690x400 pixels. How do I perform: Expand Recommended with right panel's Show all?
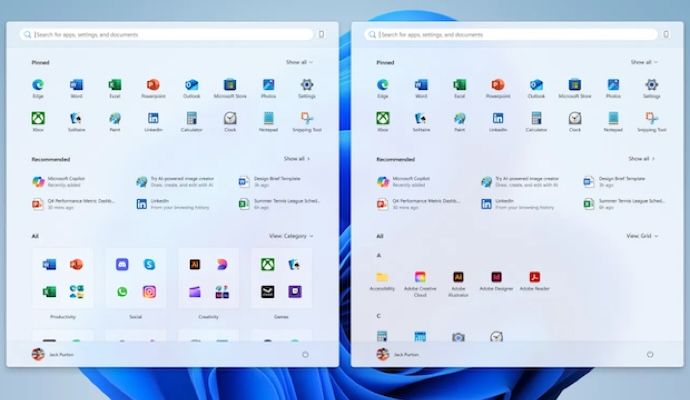click(640, 158)
